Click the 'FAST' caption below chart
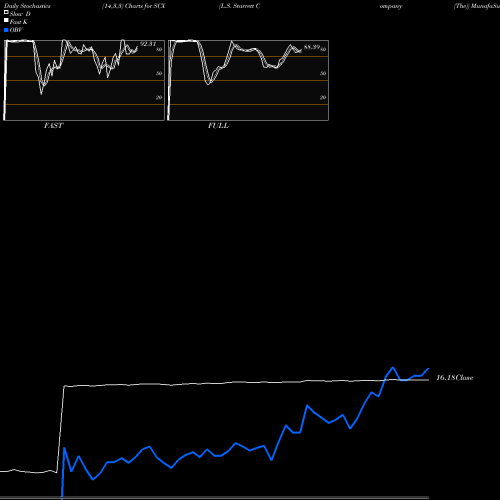Screen dimensions: 500x500 [x=53, y=126]
